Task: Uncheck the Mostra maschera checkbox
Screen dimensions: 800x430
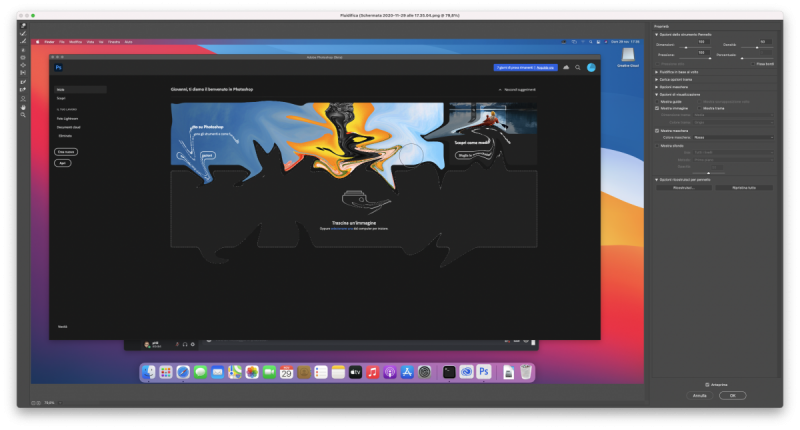Action: 657,131
